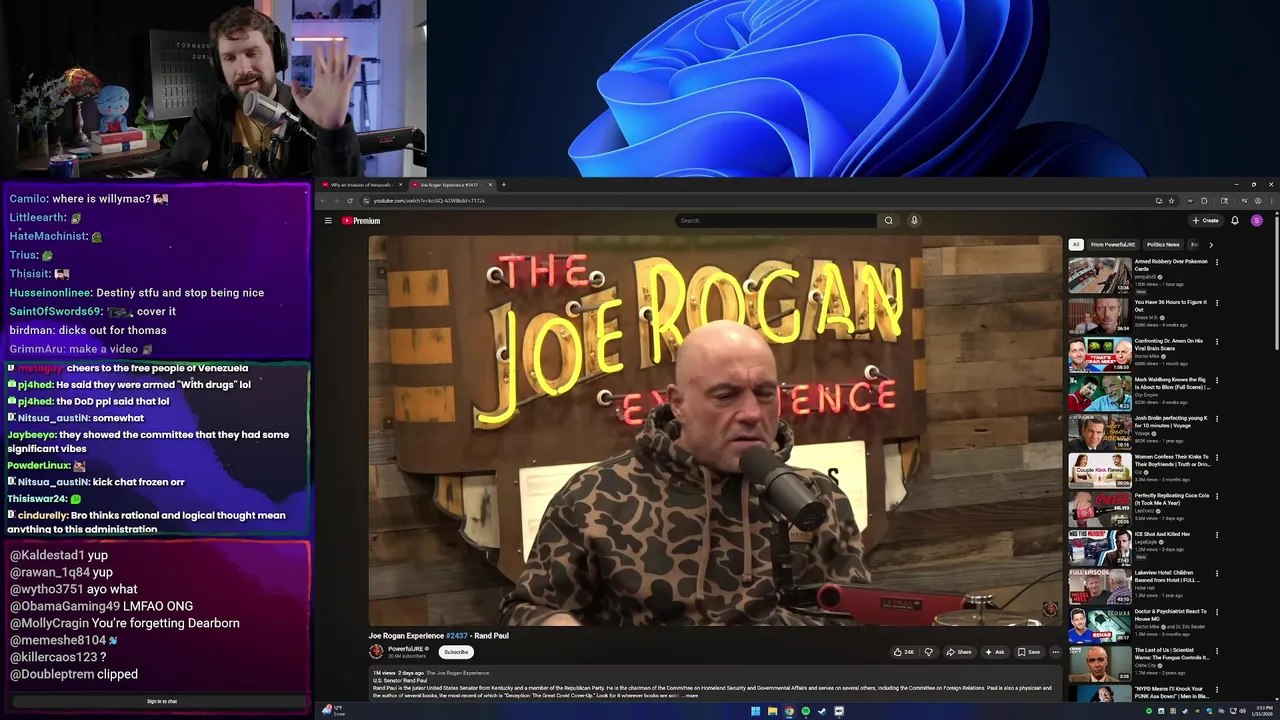Open Windows Start menu on taskbar

tap(755, 711)
